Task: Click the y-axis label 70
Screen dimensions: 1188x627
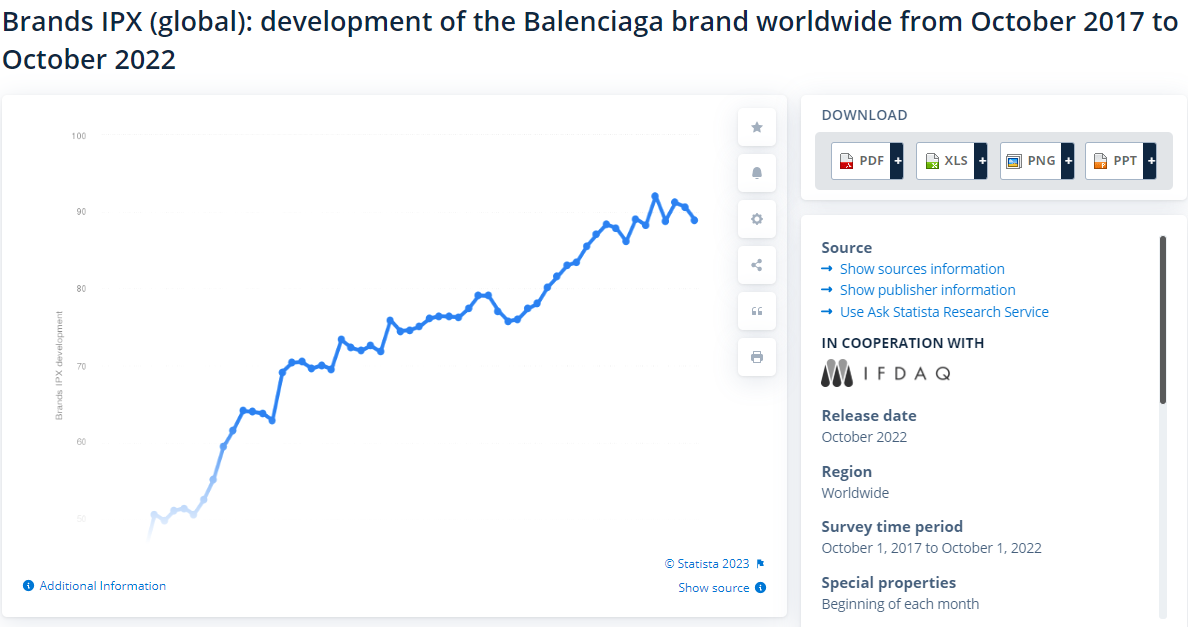Action: (81, 367)
